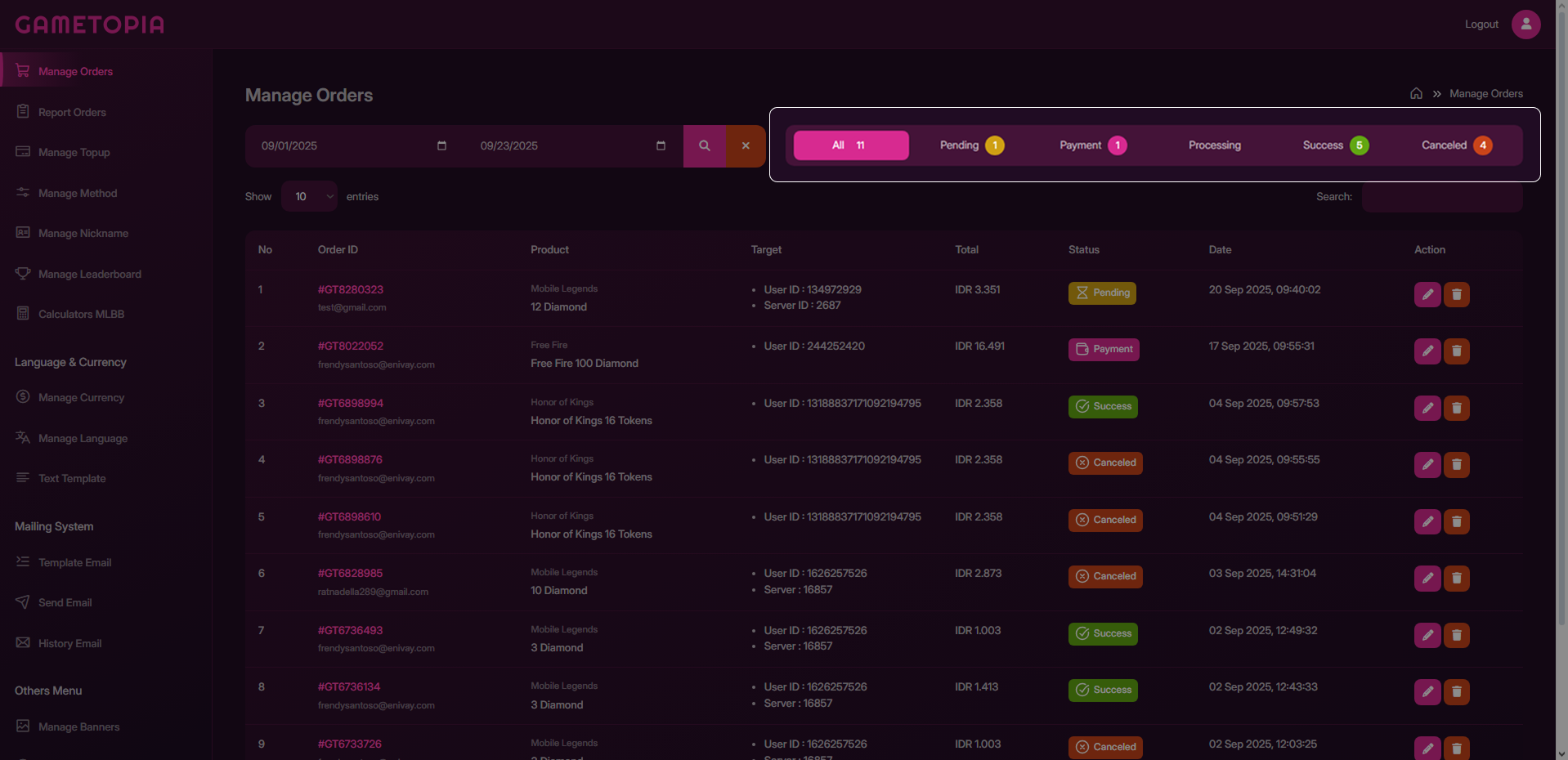Click Payment status badge for #GT8022052

(x=1104, y=349)
